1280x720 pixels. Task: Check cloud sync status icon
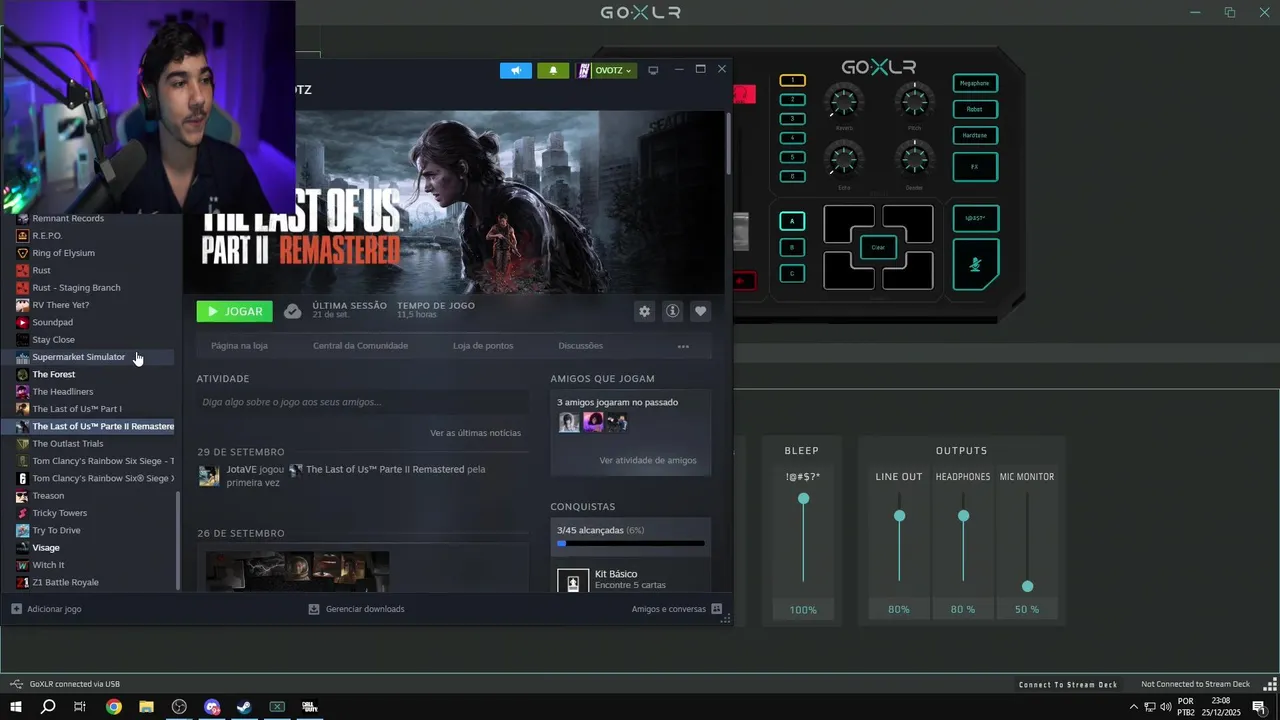click(x=292, y=311)
